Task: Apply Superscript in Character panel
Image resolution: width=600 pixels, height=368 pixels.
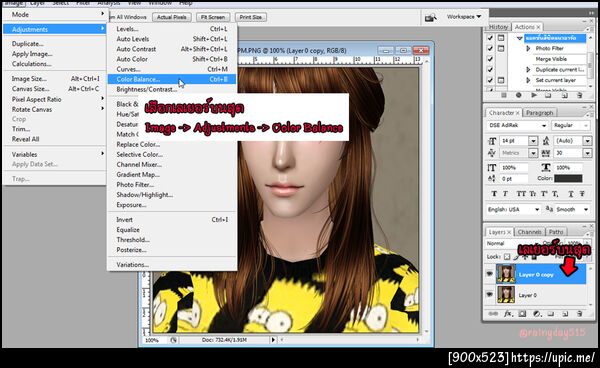Action: (x=544, y=194)
